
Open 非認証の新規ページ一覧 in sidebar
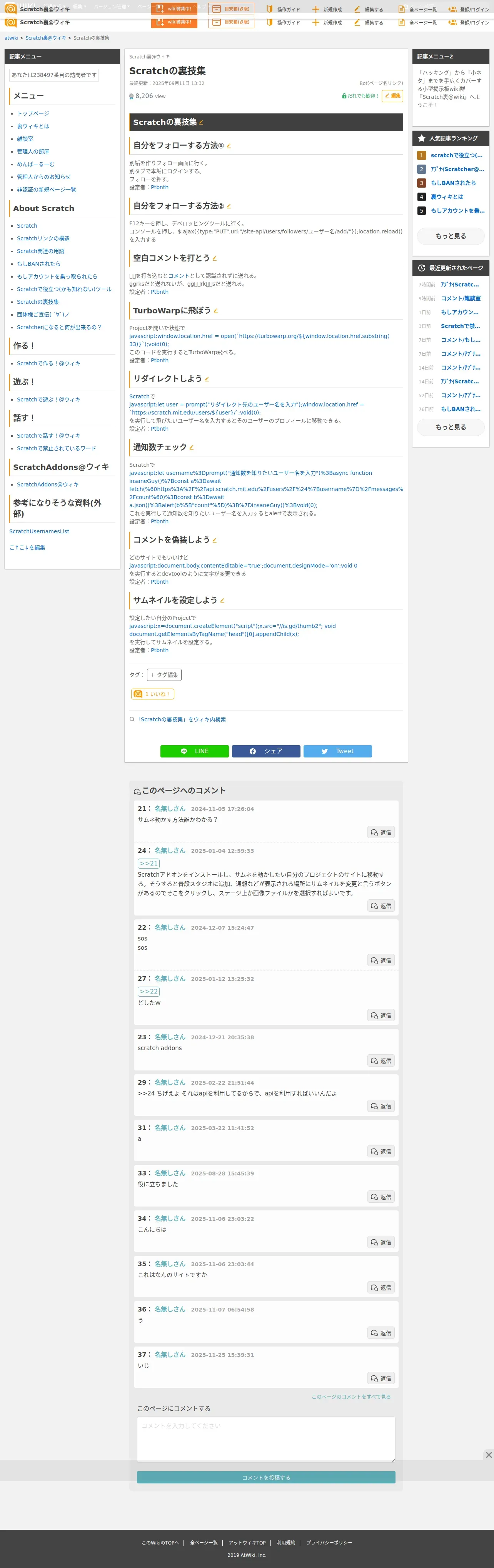click(x=46, y=190)
